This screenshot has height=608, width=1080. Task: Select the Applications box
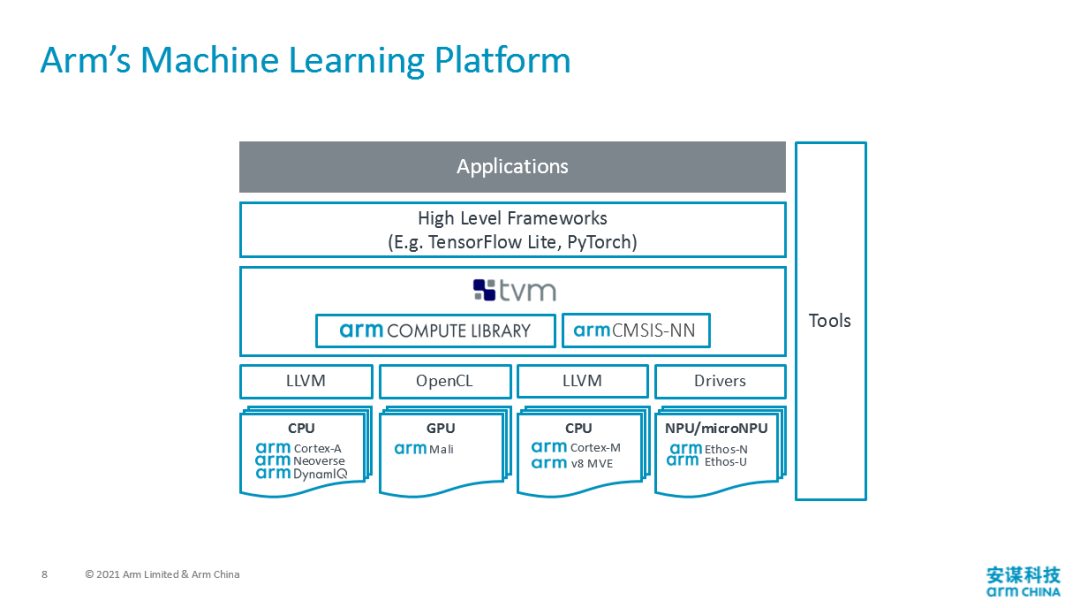(512, 167)
